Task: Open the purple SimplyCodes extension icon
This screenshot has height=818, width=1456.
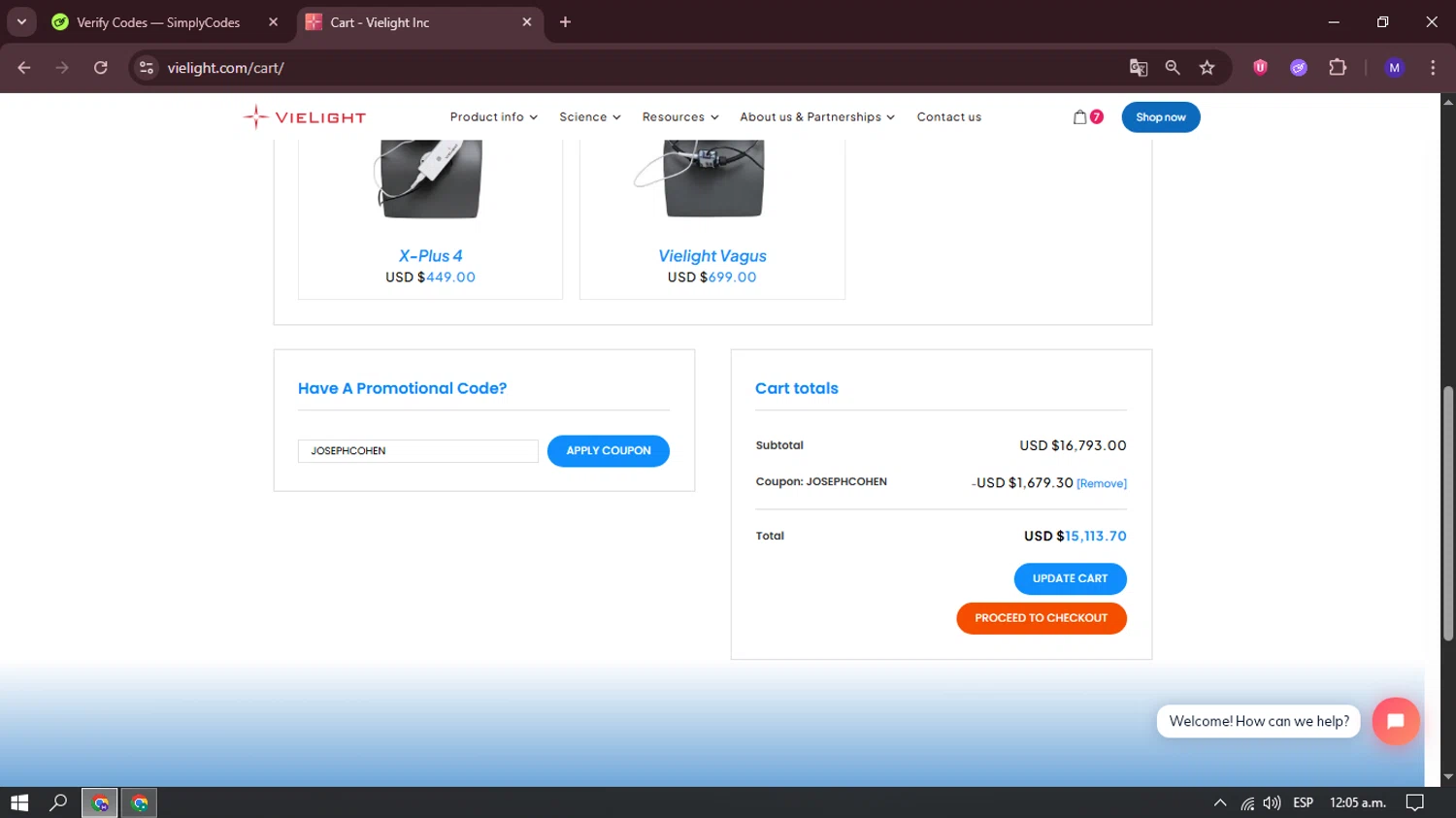Action: (1299, 68)
